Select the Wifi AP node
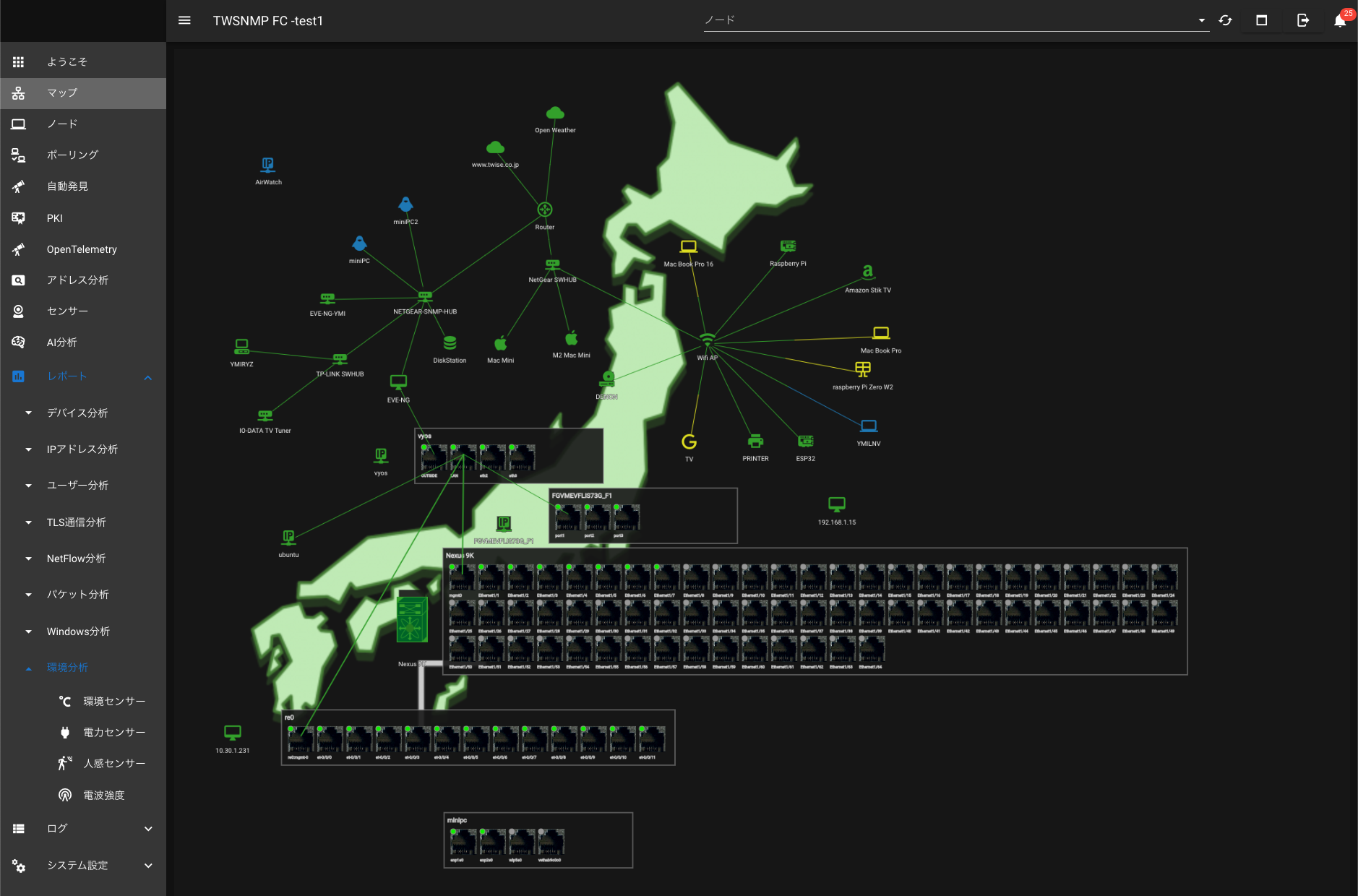The width and height of the screenshot is (1358, 896). tap(707, 340)
